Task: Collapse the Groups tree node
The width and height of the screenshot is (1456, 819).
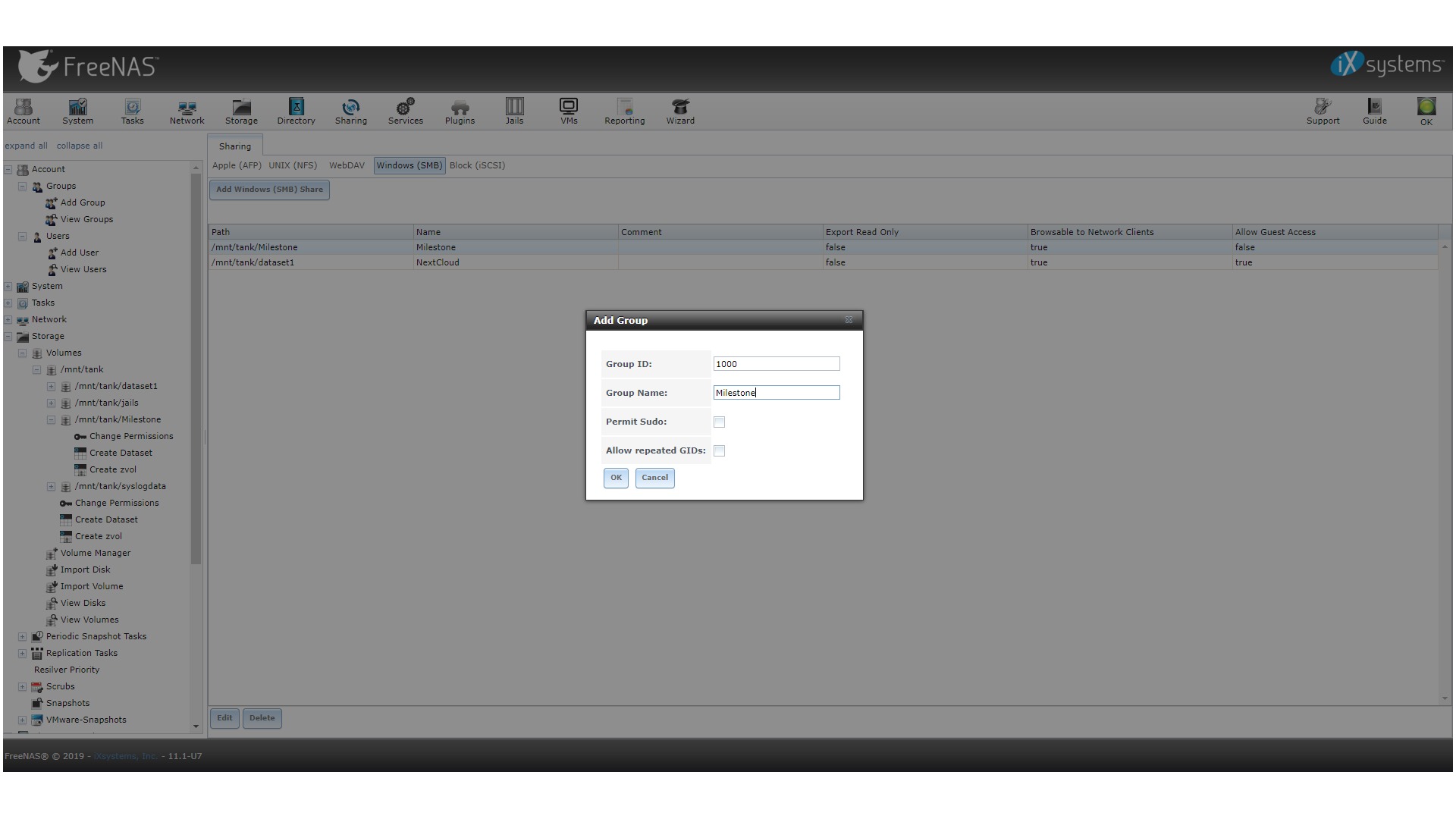Action: [23, 186]
